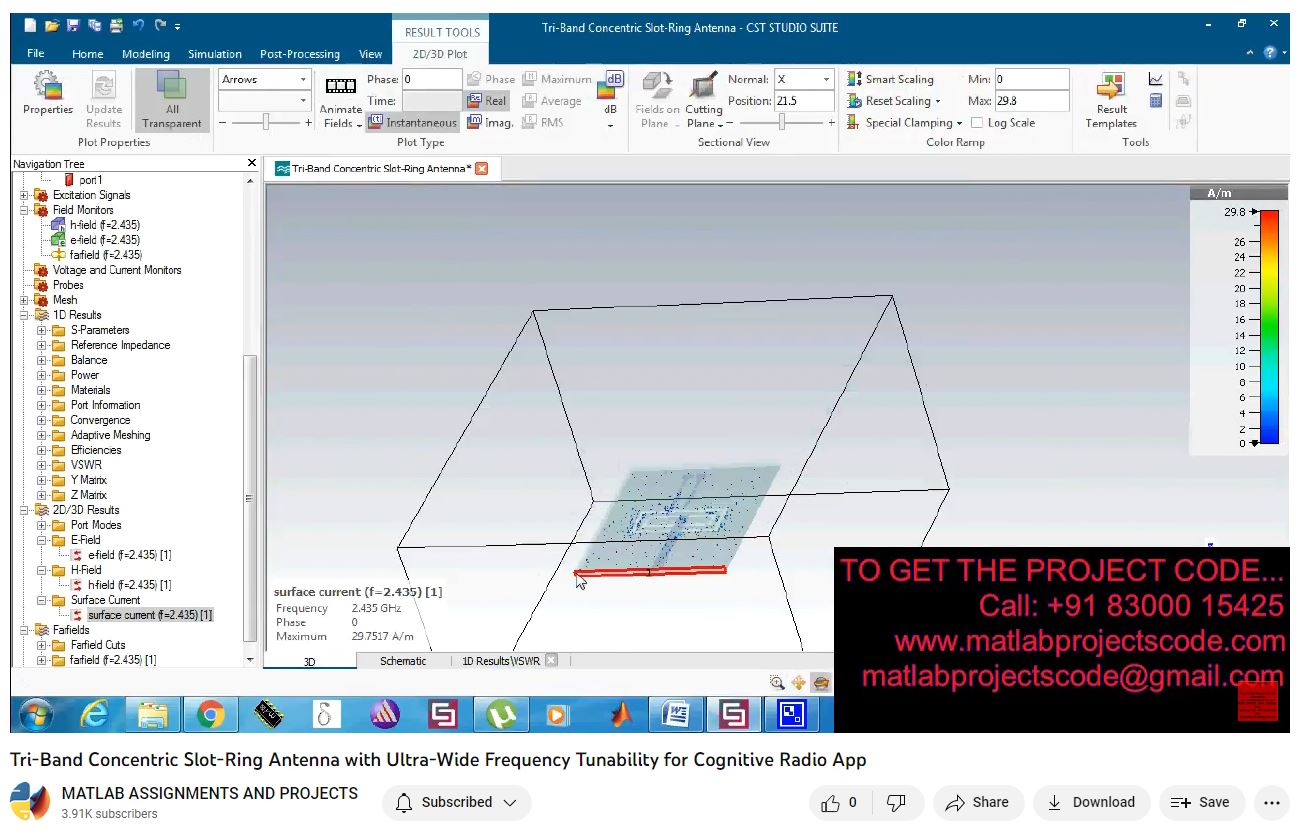This screenshot has width=1305, height=834.
Task: Click the Download button
Action: (x=1091, y=802)
